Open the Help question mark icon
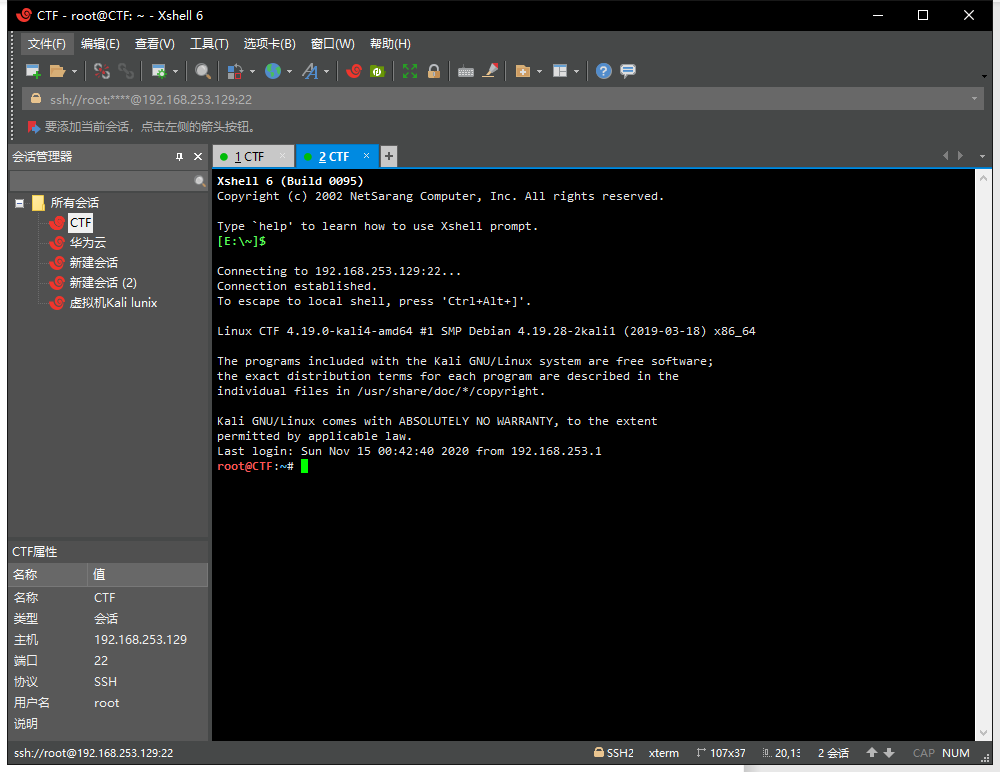The width and height of the screenshot is (1000, 772). coord(604,71)
